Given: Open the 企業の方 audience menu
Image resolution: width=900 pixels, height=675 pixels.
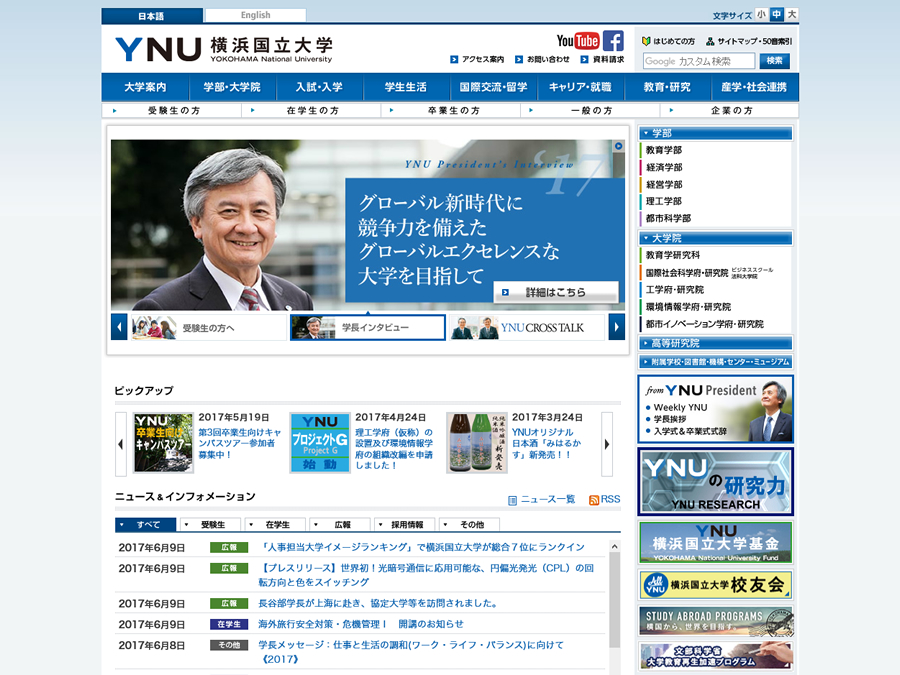Looking at the screenshot, I should point(730,110).
